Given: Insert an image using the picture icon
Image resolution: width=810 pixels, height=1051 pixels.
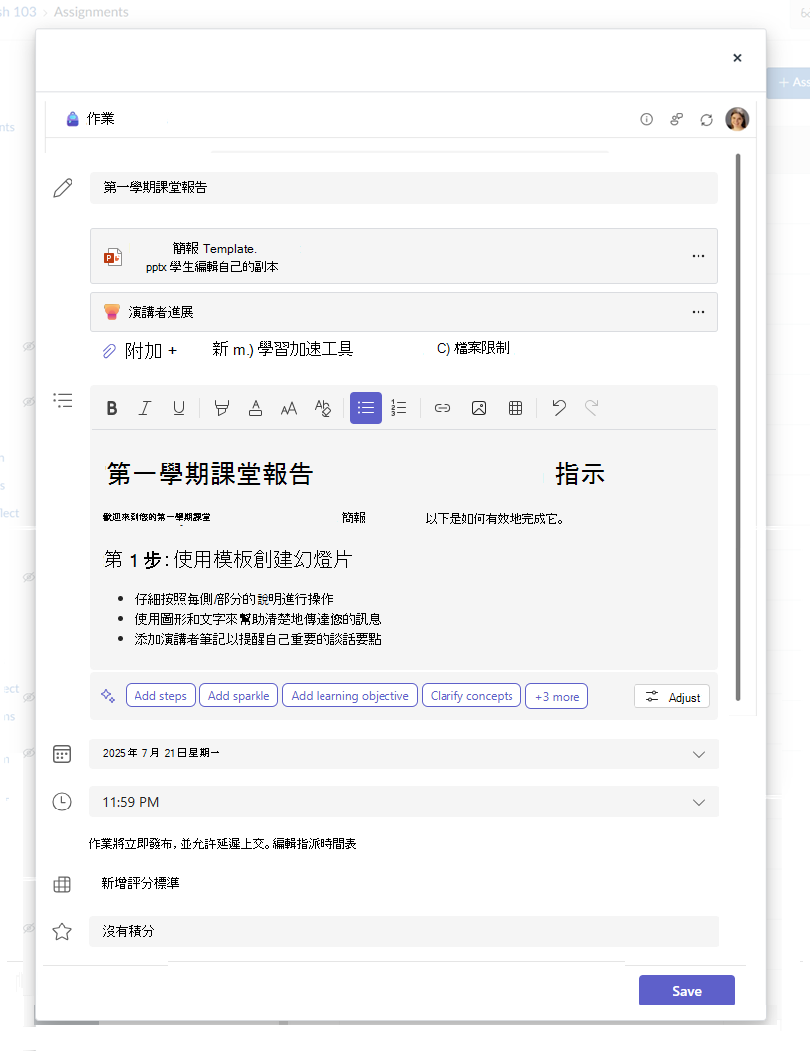Looking at the screenshot, I should point(479,408).
